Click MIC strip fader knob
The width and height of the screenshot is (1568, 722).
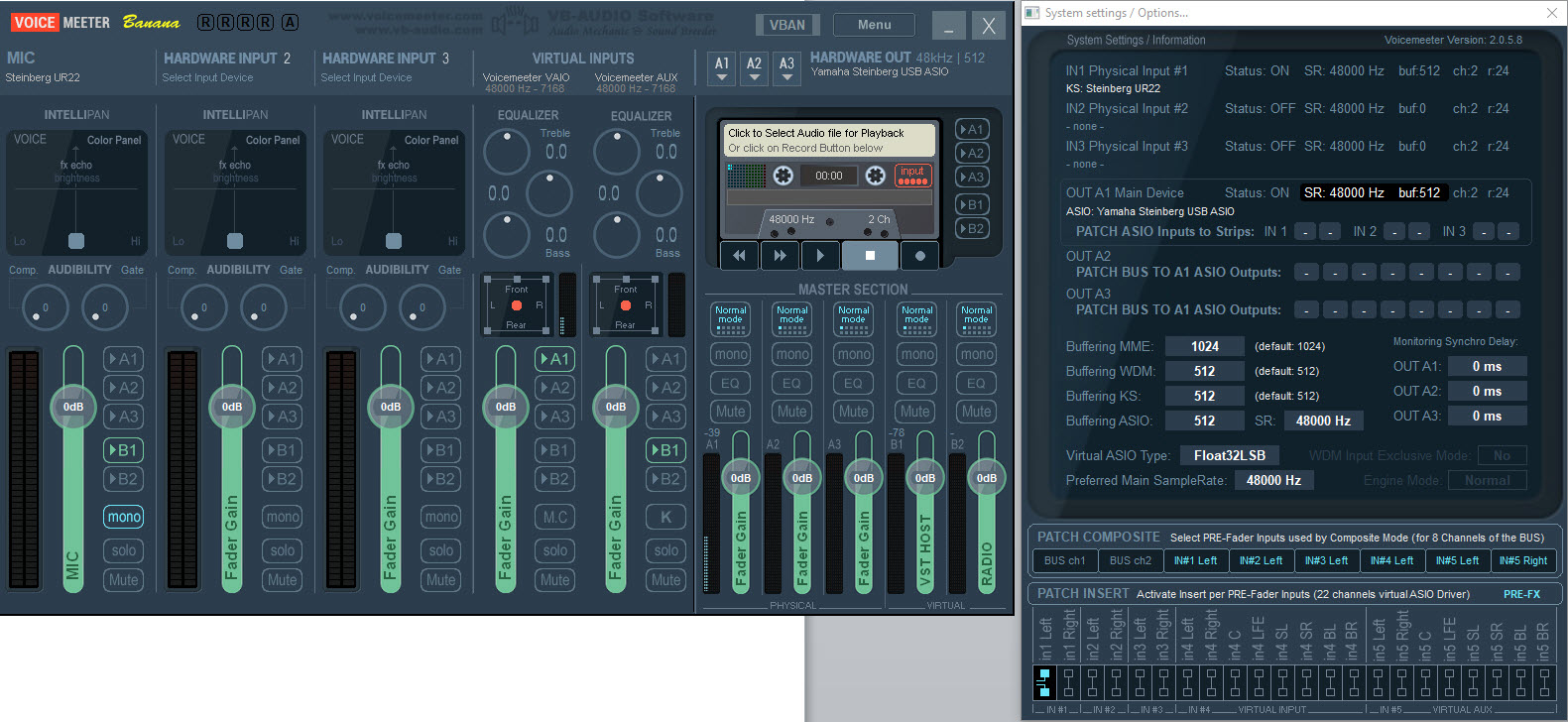pos(73,407)
